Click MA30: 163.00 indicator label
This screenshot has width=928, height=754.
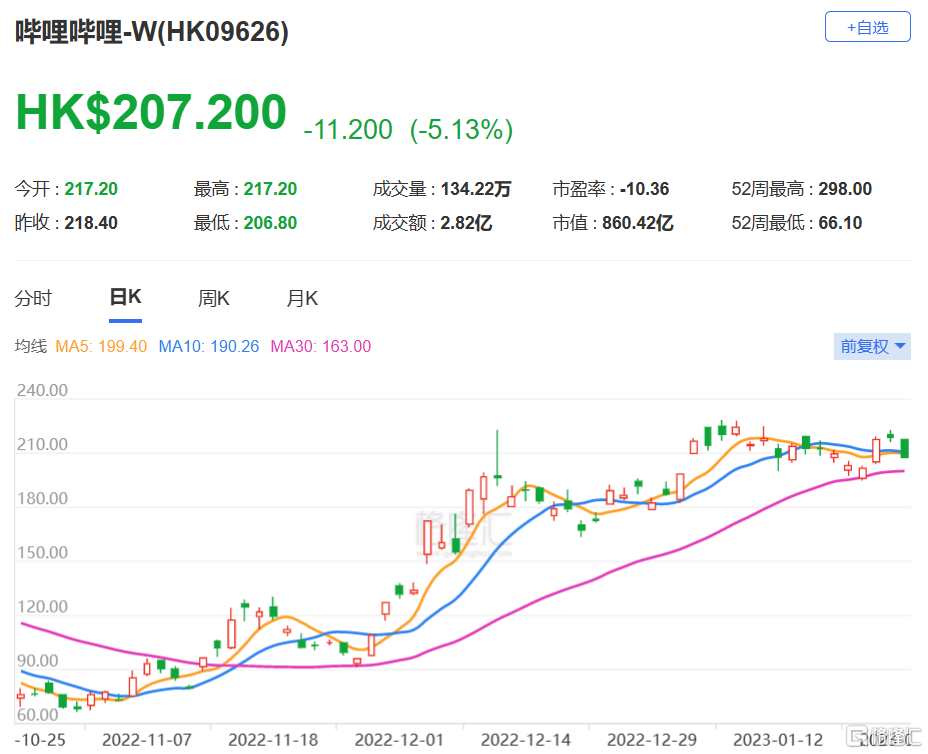(320, 346)
